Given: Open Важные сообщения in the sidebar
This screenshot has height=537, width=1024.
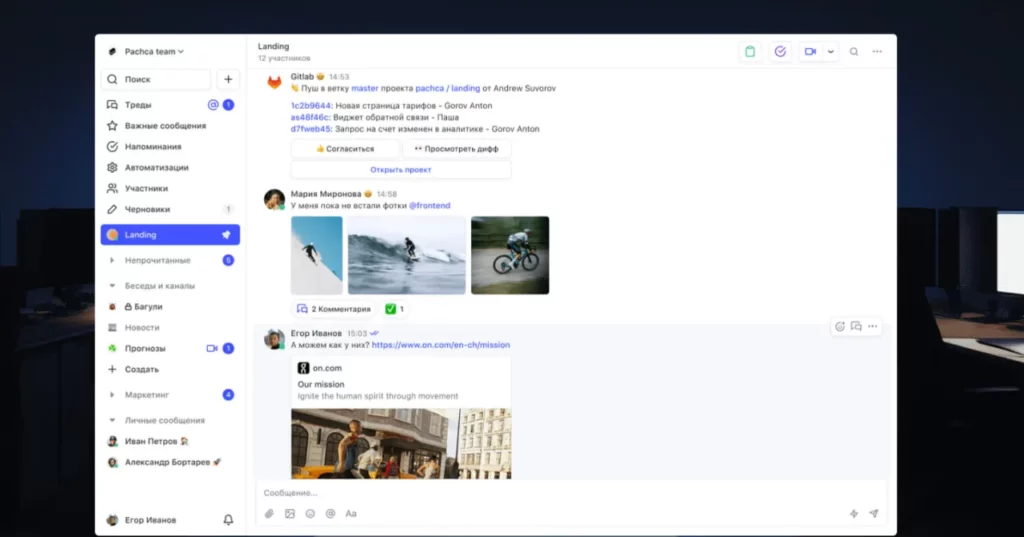Looking at the screenshot, I should 165,126.
